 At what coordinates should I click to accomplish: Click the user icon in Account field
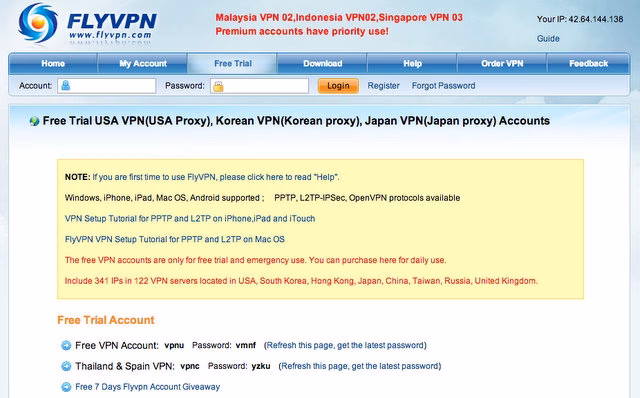coord(65,86)
